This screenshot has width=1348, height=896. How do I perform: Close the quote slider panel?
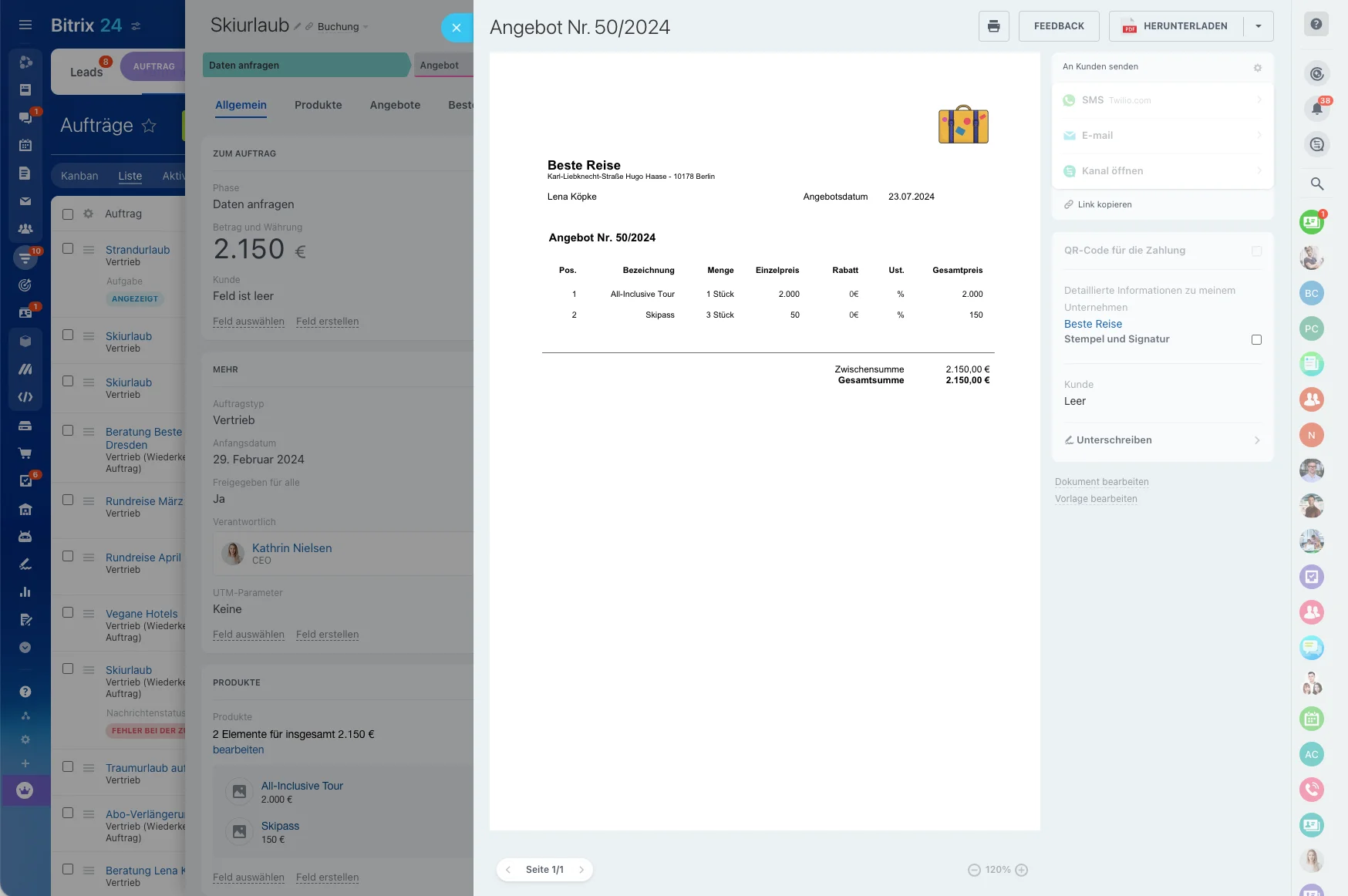457,28
